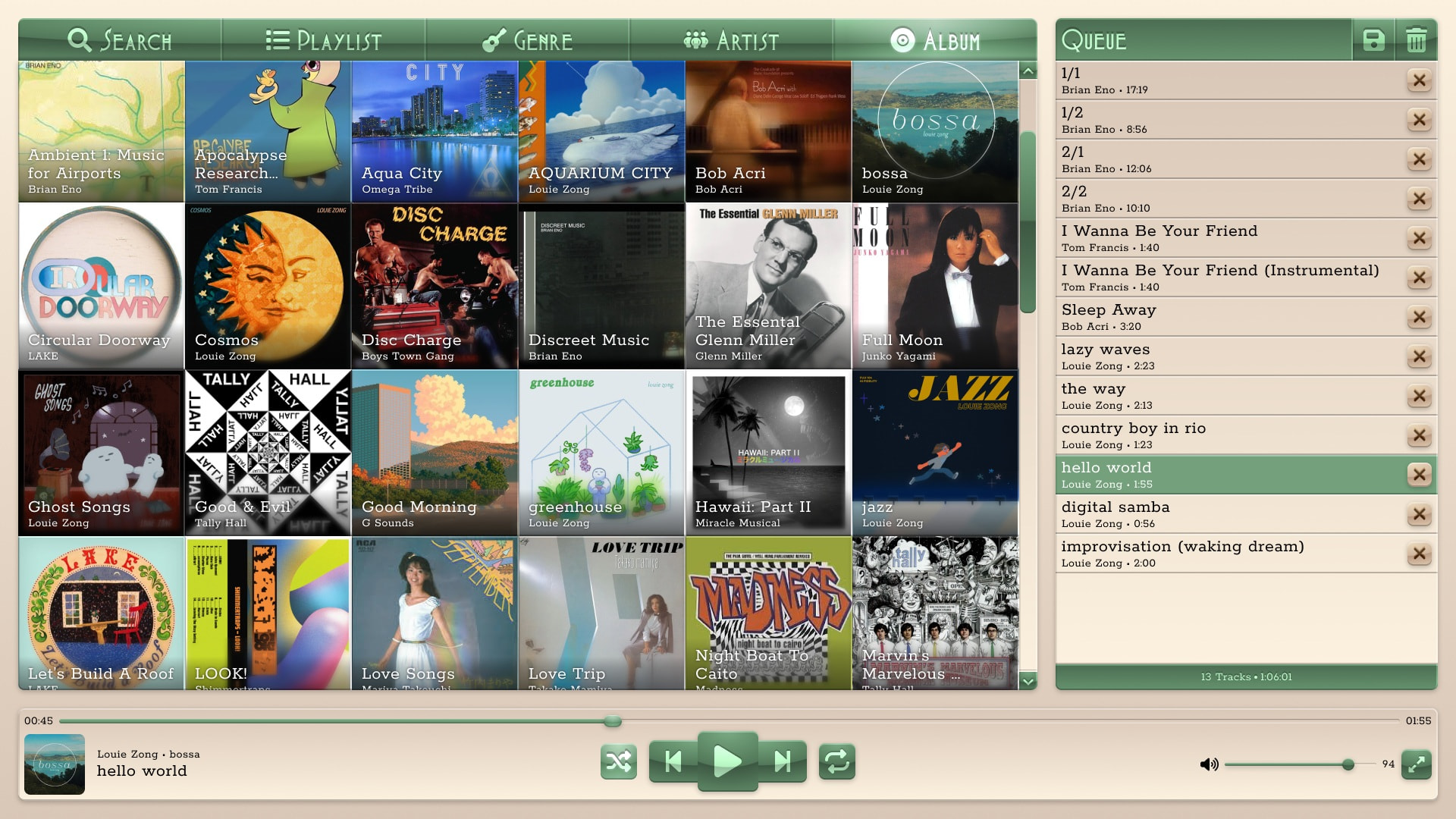The width and height of the screenshot is (1456, 819).
Task: Open the Love Songs album
Action: tap(435, 613)
